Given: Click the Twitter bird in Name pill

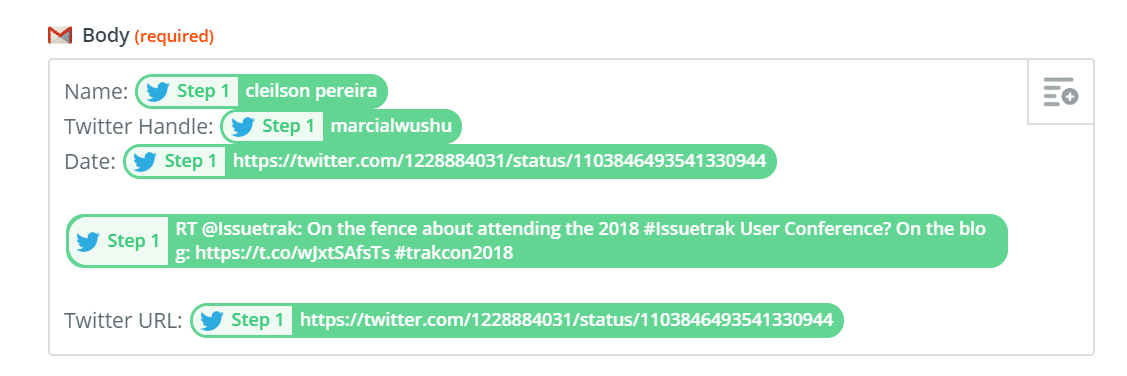Looking at the screenshot, I should tap(157, 91).
